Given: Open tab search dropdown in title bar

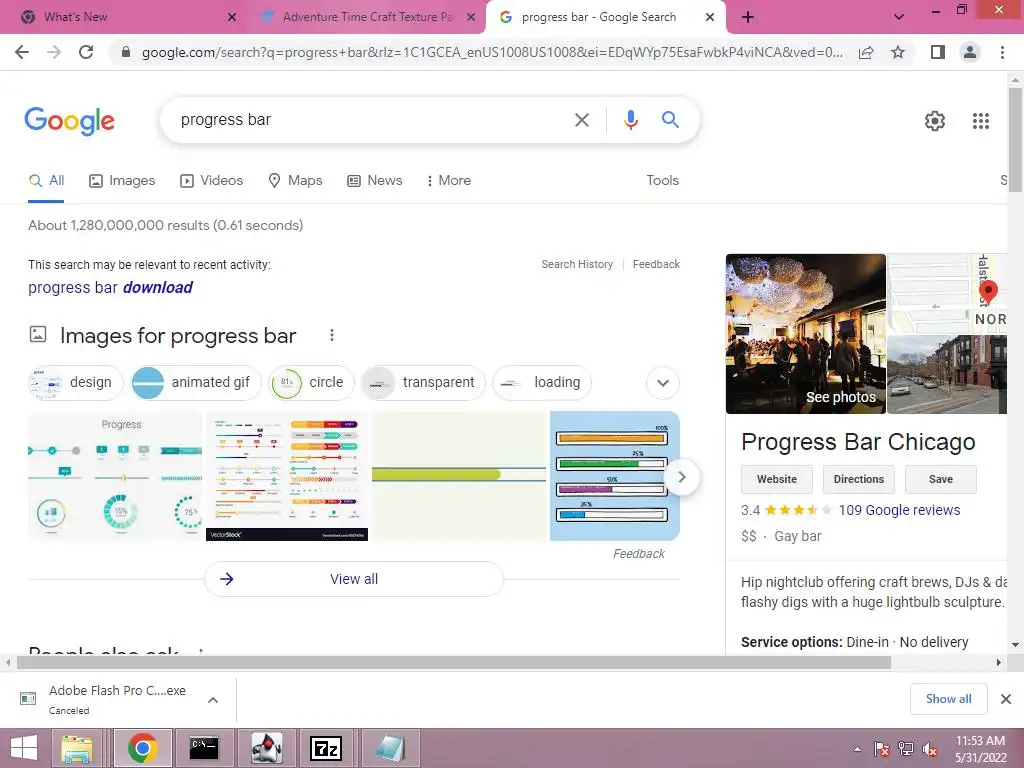Looking at the screenshot, I should (899, 17).
